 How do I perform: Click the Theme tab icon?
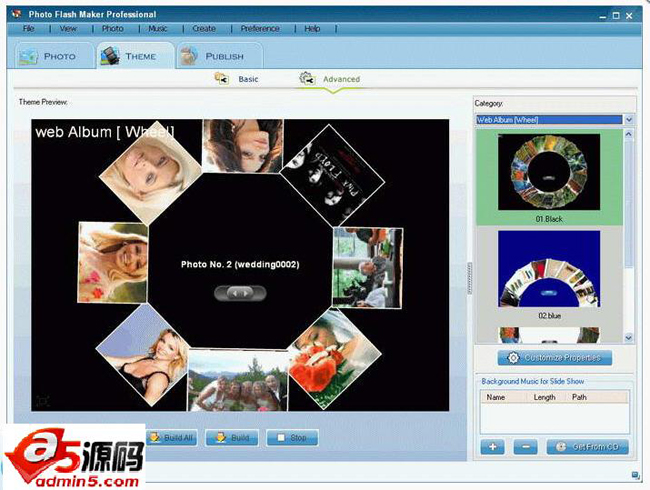110,57
